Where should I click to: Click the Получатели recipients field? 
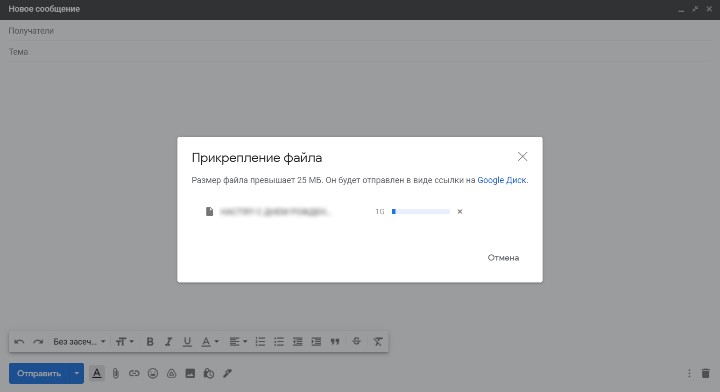(x=360, y=31)
